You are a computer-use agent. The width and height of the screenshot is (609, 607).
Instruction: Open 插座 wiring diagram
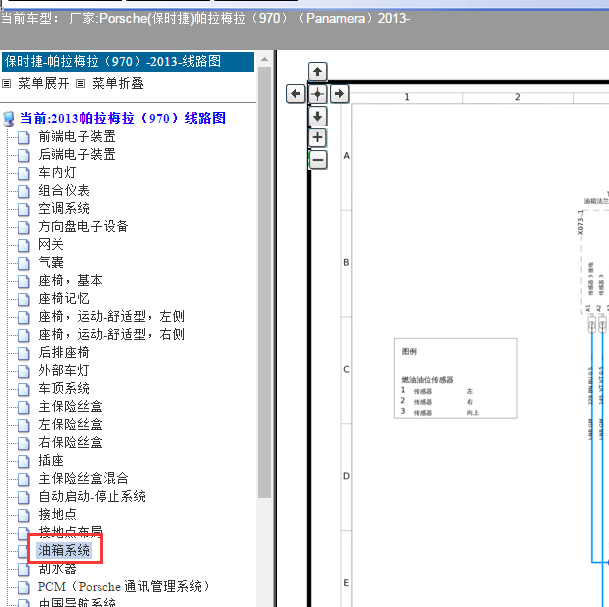[x=50, y=460]
